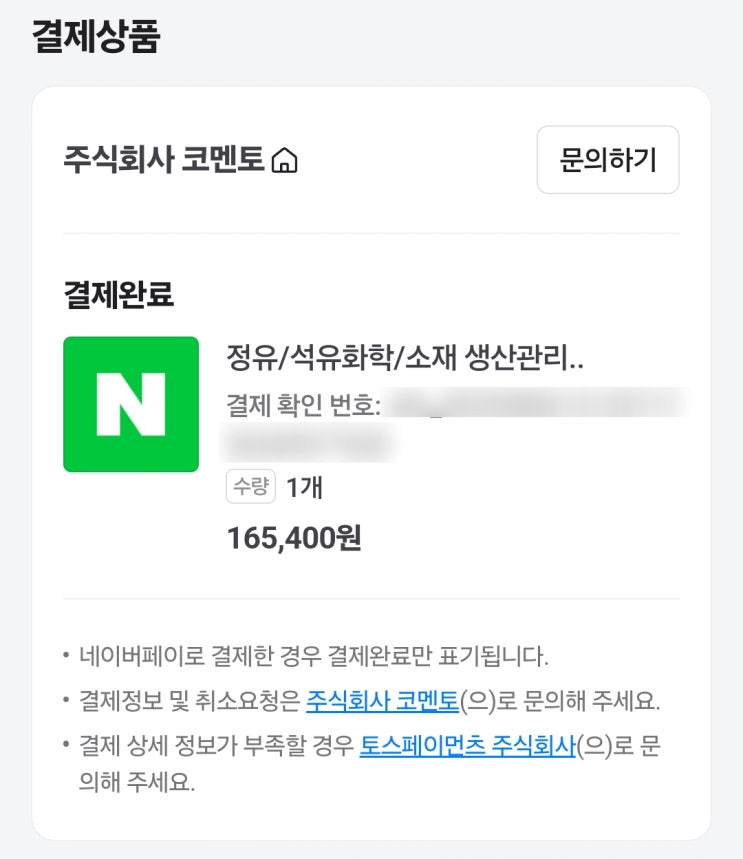743x859 pixels.
Task: Click the price 165,400원
Action: (294, 538)
